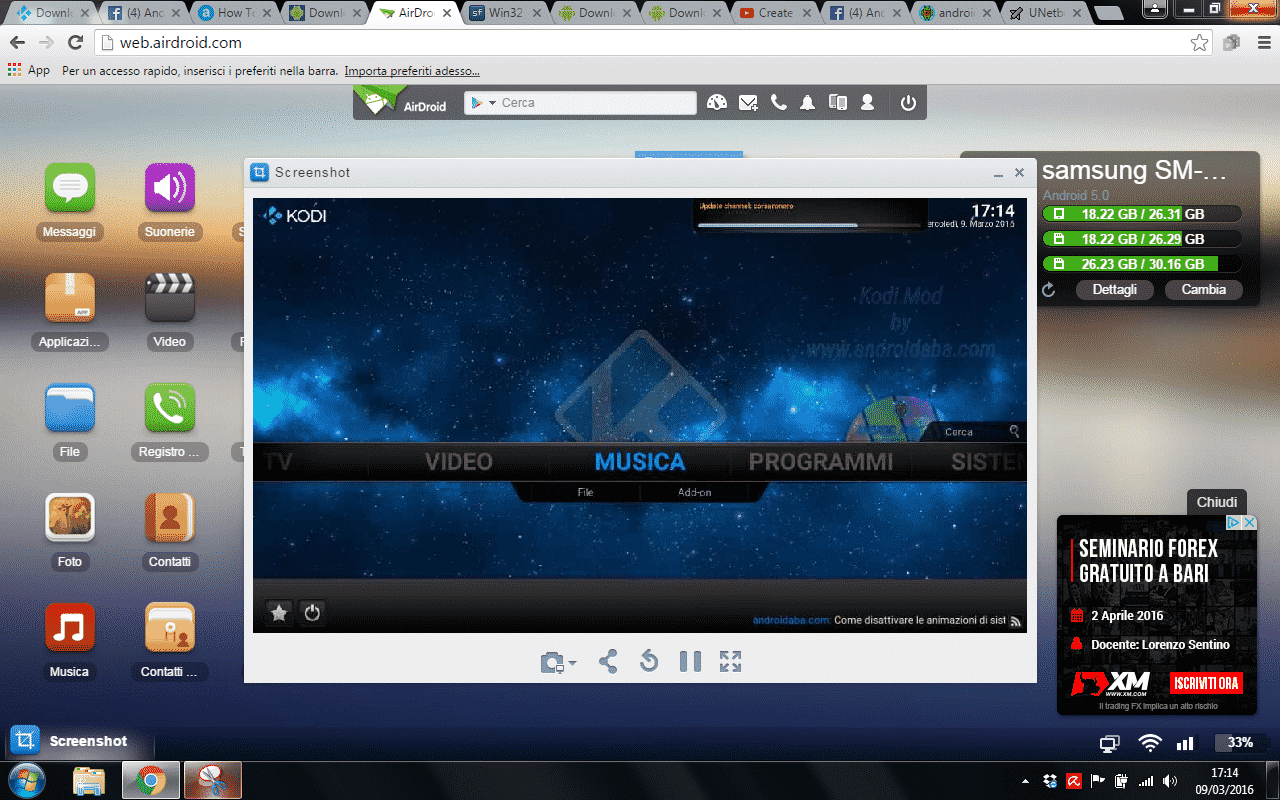1280x800 pixels.
Task: Open the Contatti desktop icon
Action: click(x=170, y=518)
